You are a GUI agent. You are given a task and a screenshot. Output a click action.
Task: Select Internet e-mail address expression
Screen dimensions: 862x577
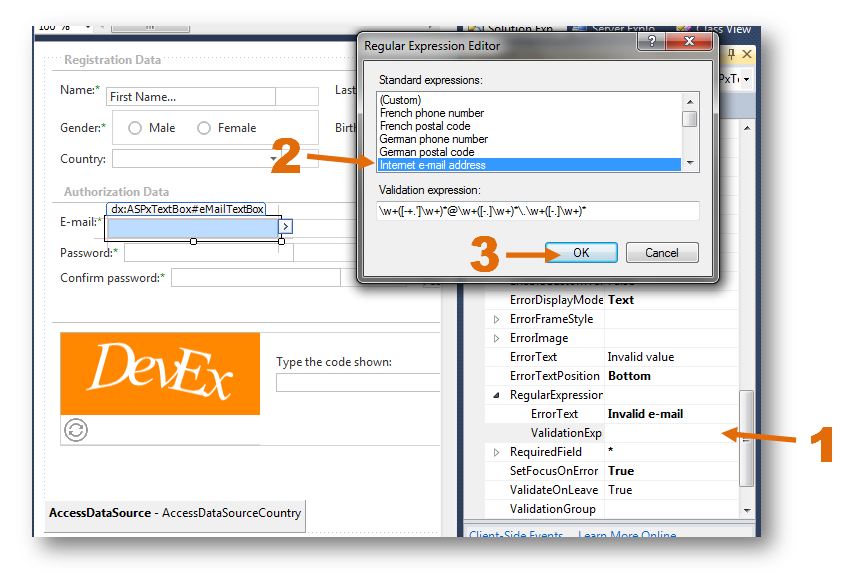tap(530, 165)
